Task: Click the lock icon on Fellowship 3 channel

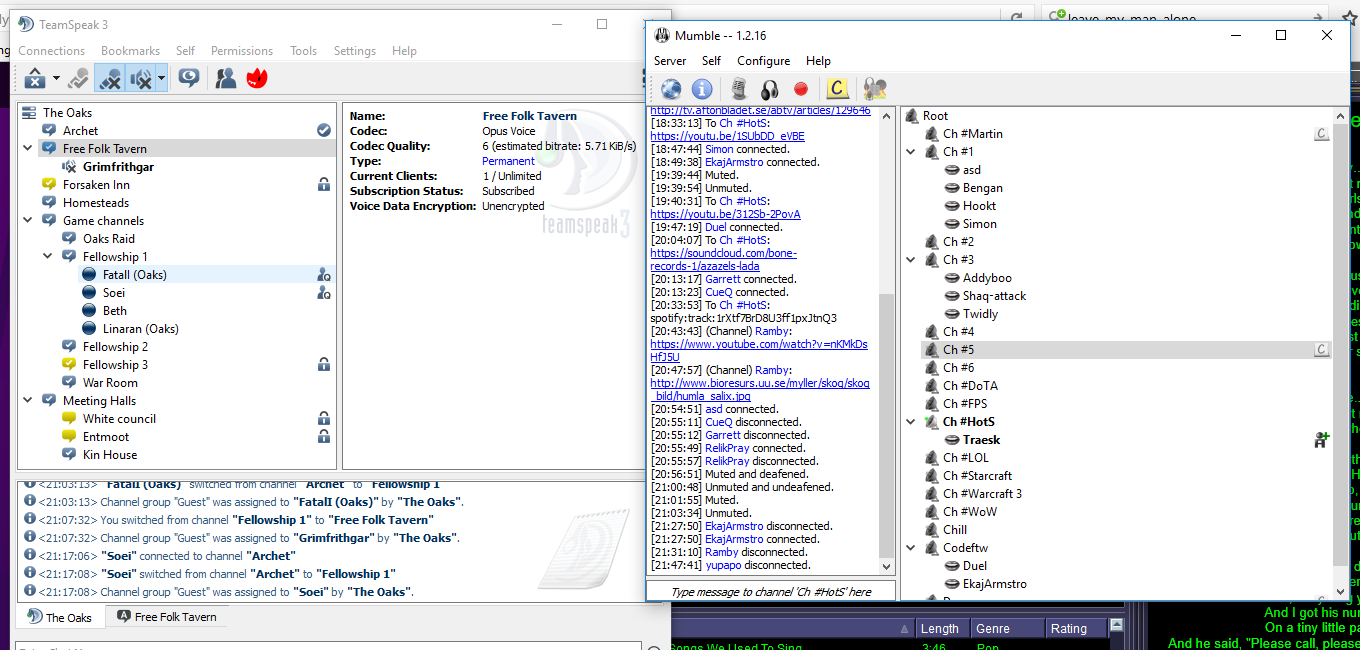Action: [x=324, y=365]
